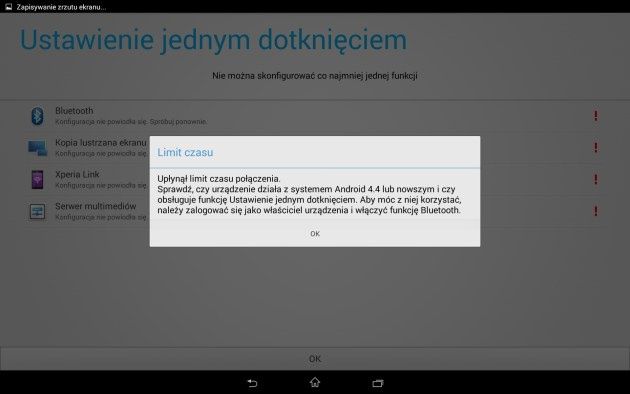The height and width of the screenshot is (394, 630).
Task: Click OK in the Limit czasu dialog
Action: (315, 233)
